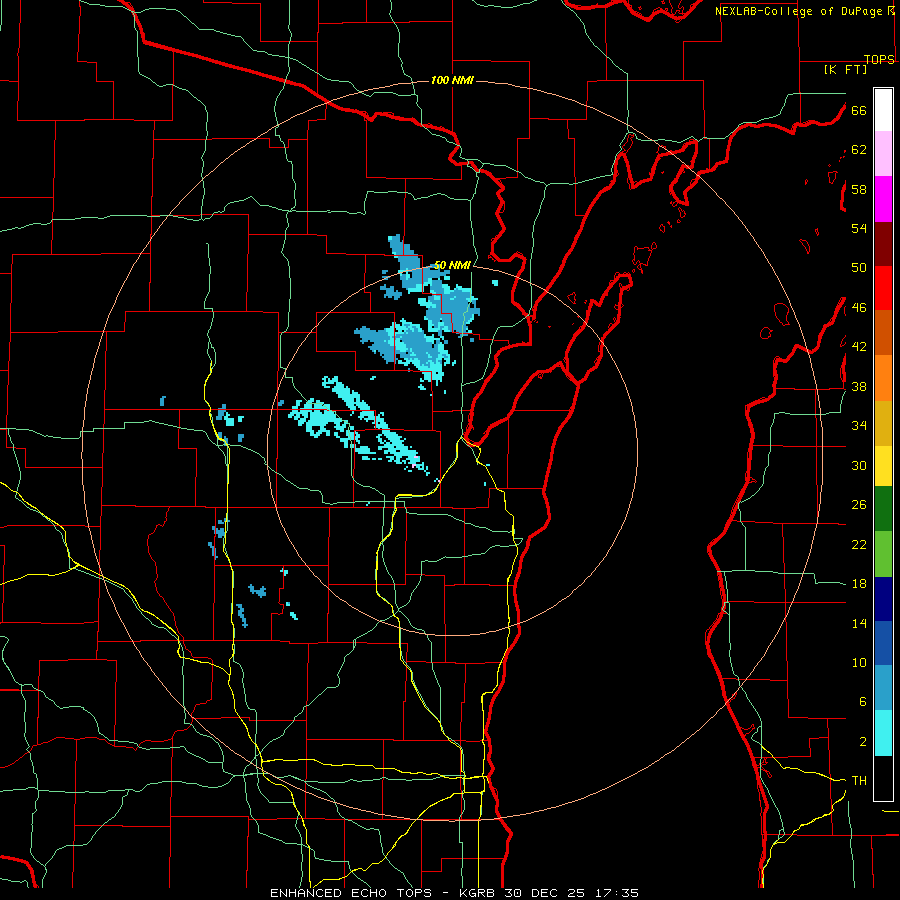Click the legend value 50

859,268
